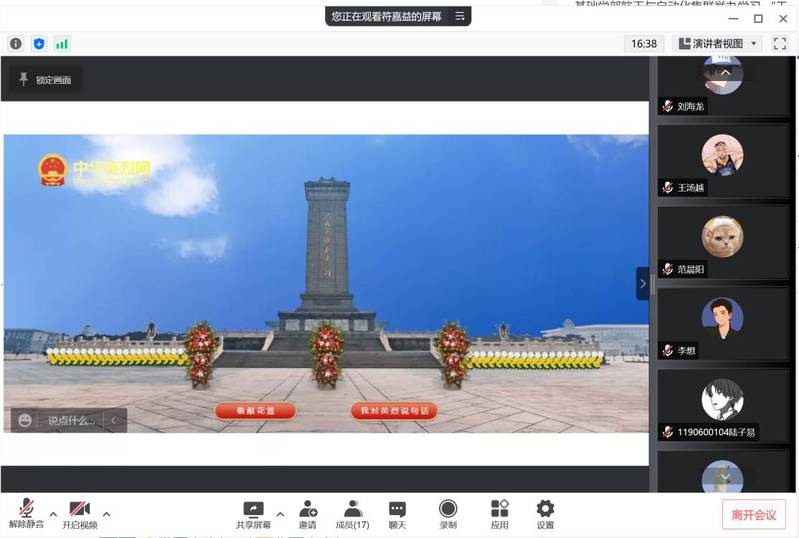Open the Members (成员) list
The image size is (799, 538).
click(x=352, y=514)
